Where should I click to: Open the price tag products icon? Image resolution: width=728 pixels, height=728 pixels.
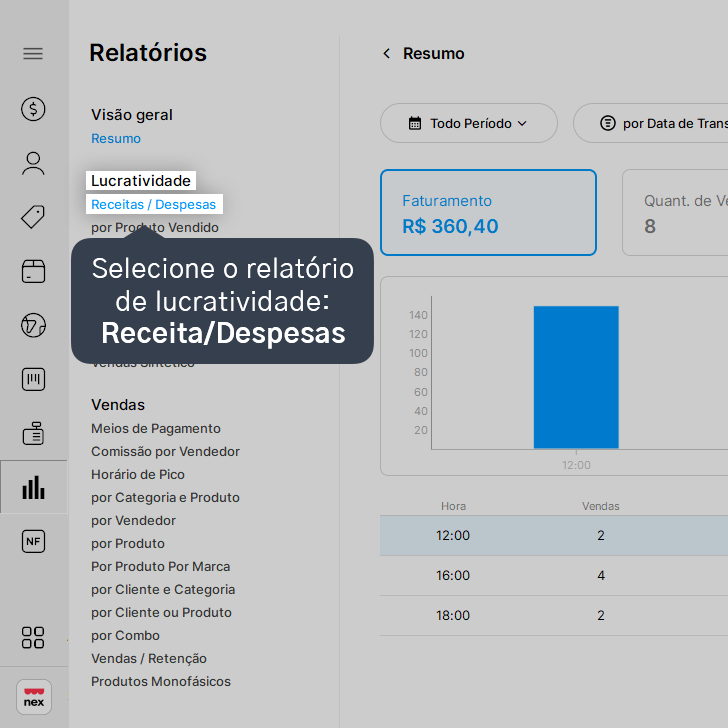point(33,217)
